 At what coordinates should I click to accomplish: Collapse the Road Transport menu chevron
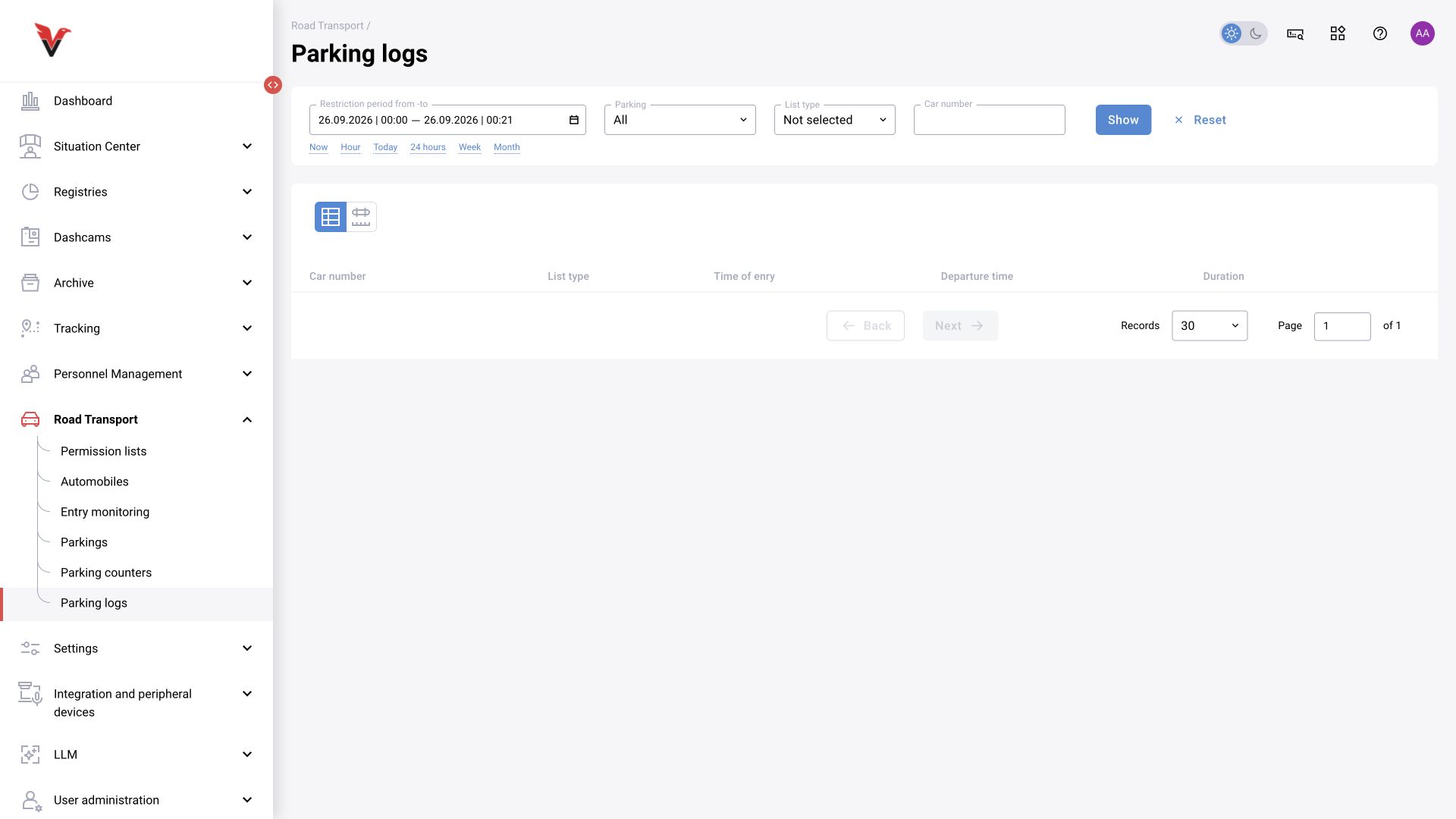(x=247, y=419)
